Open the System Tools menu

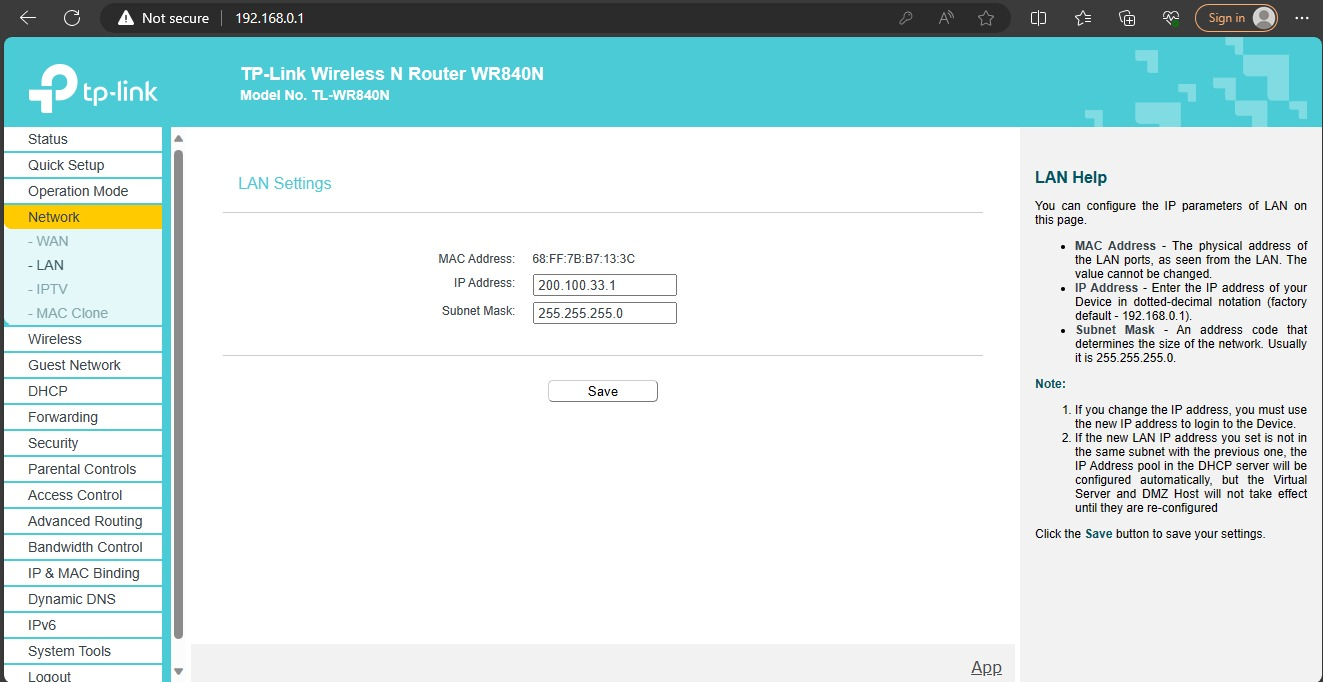tap(83, 651)
